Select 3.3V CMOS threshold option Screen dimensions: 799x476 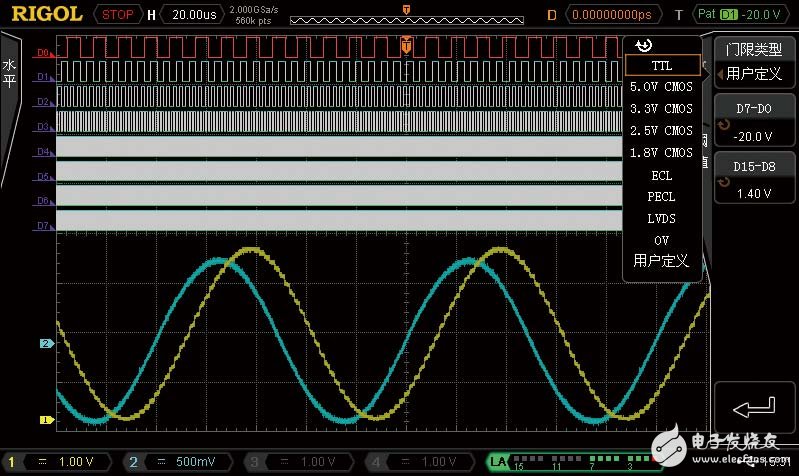coord(661,109)
